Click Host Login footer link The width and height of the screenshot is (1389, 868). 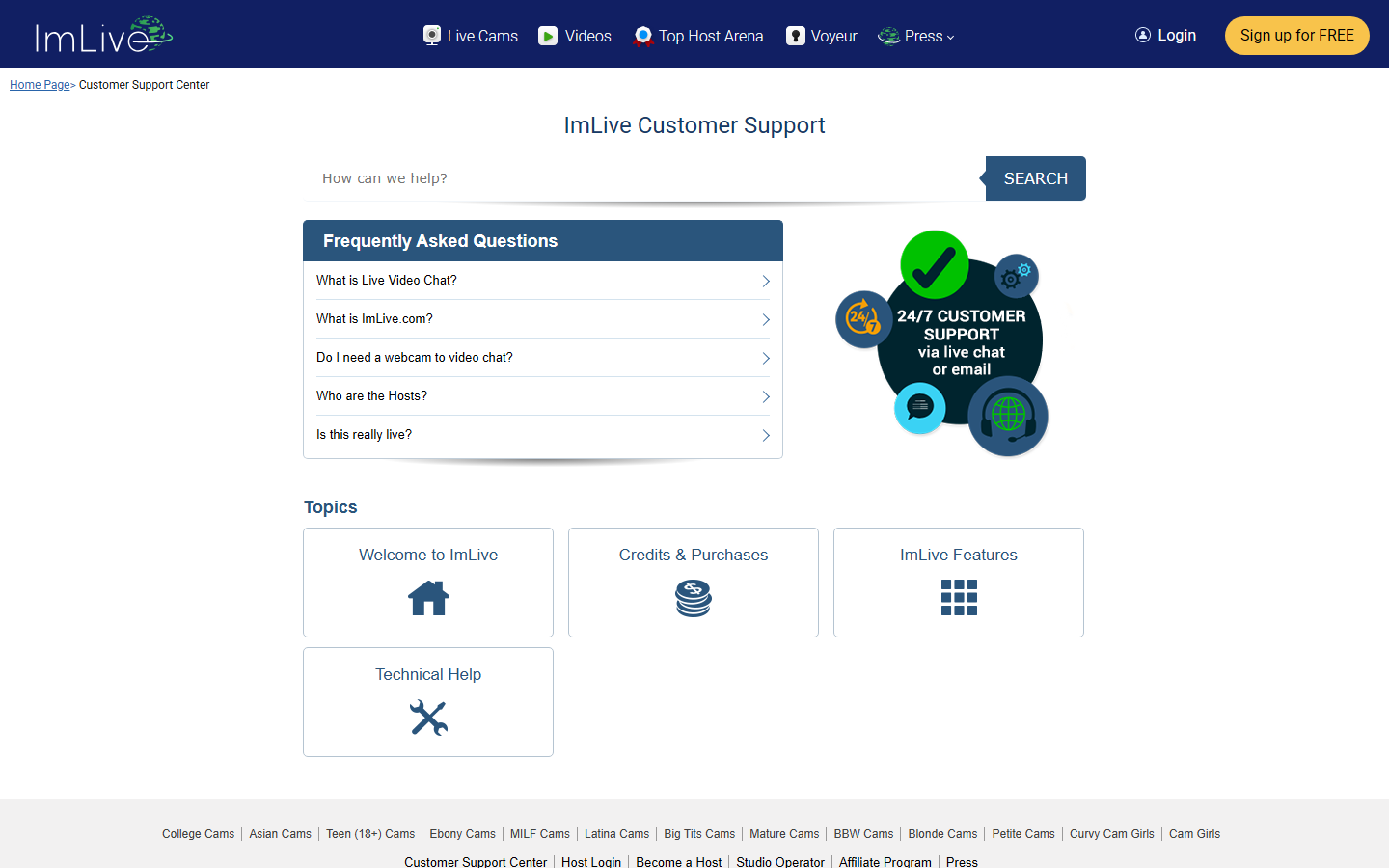pos(591,861)
